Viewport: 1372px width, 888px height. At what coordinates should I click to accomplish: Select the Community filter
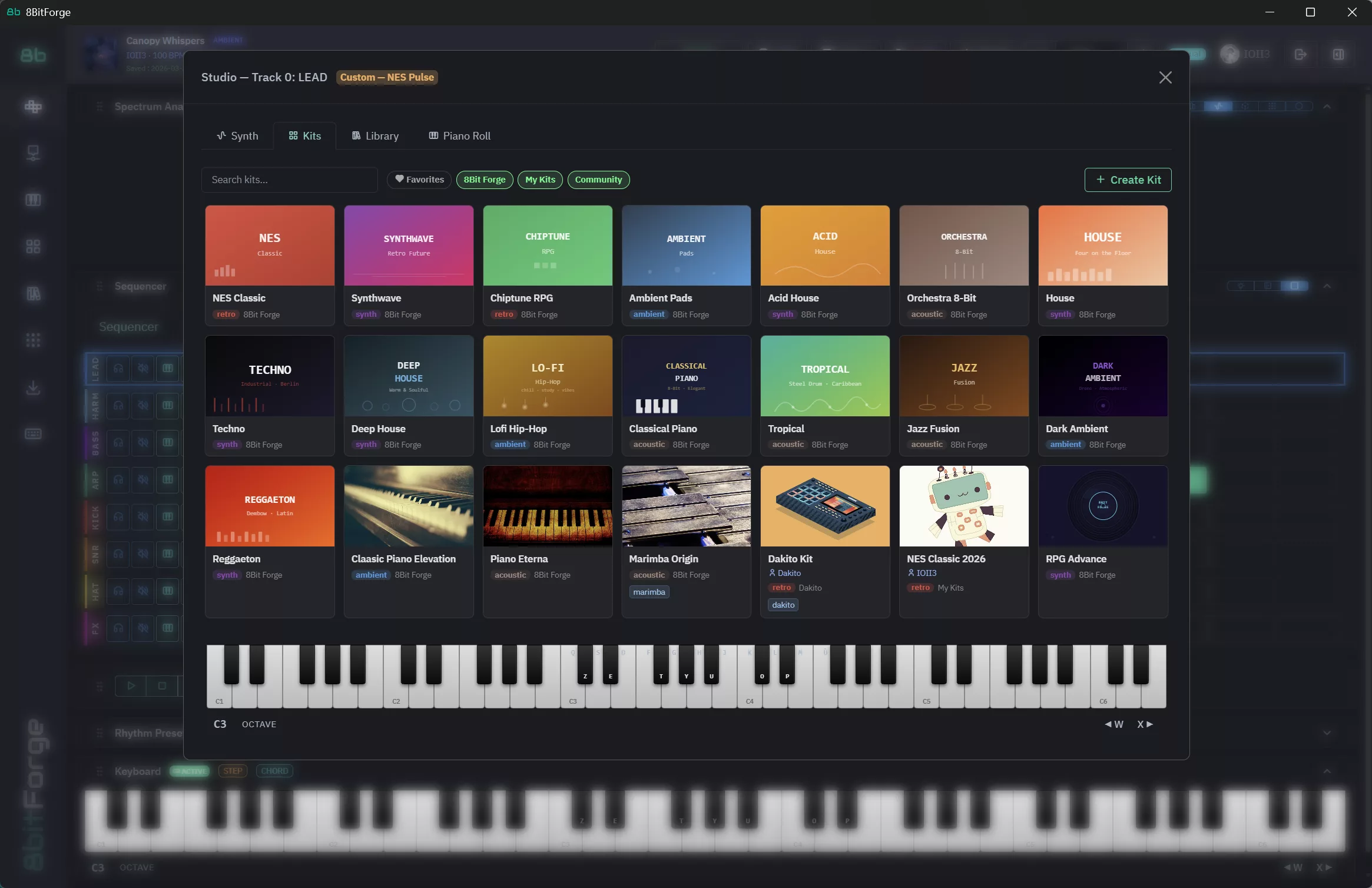tap(598, 180)
